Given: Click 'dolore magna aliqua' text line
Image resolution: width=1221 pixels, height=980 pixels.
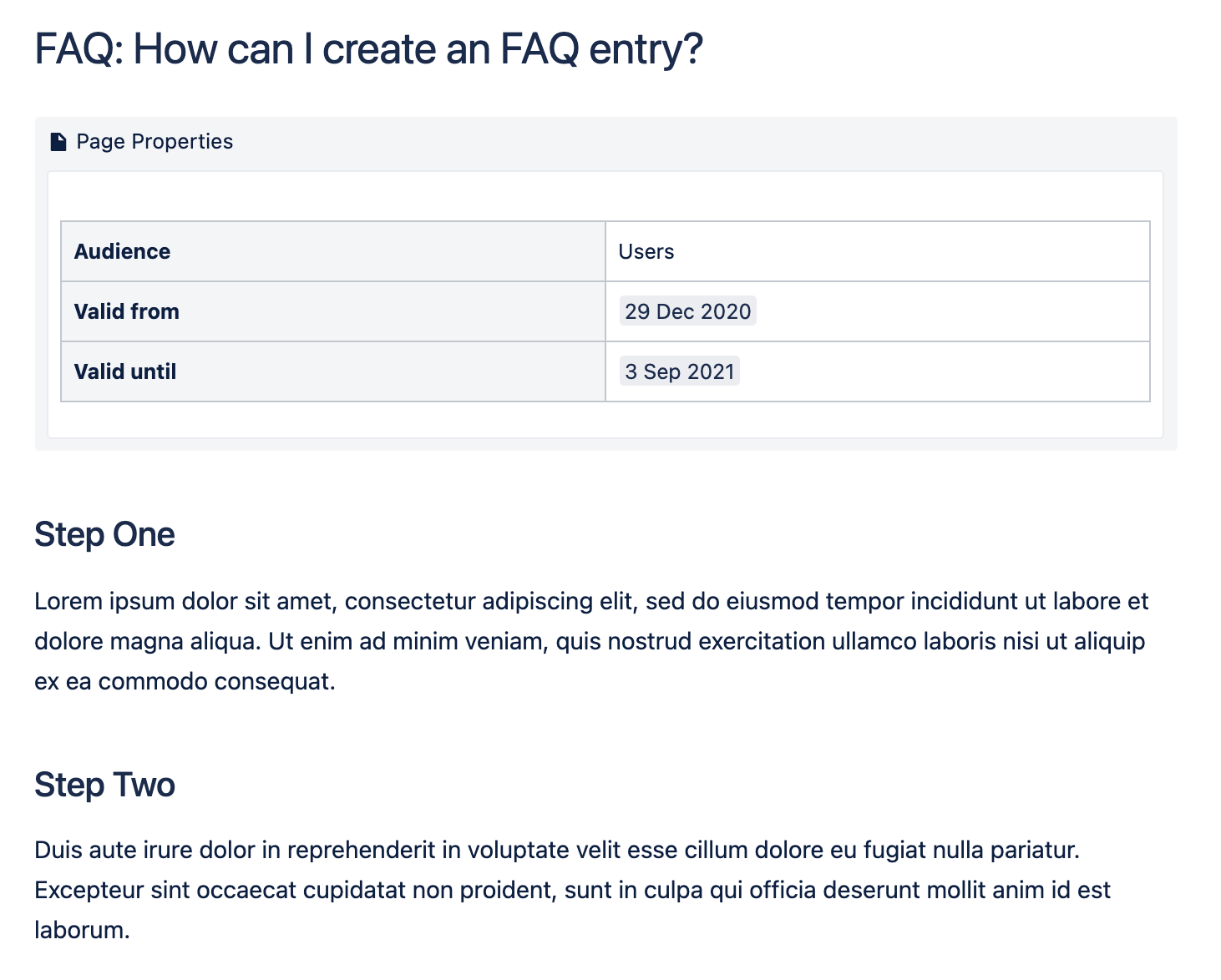Looking at the screenshot, I should 590,641.
